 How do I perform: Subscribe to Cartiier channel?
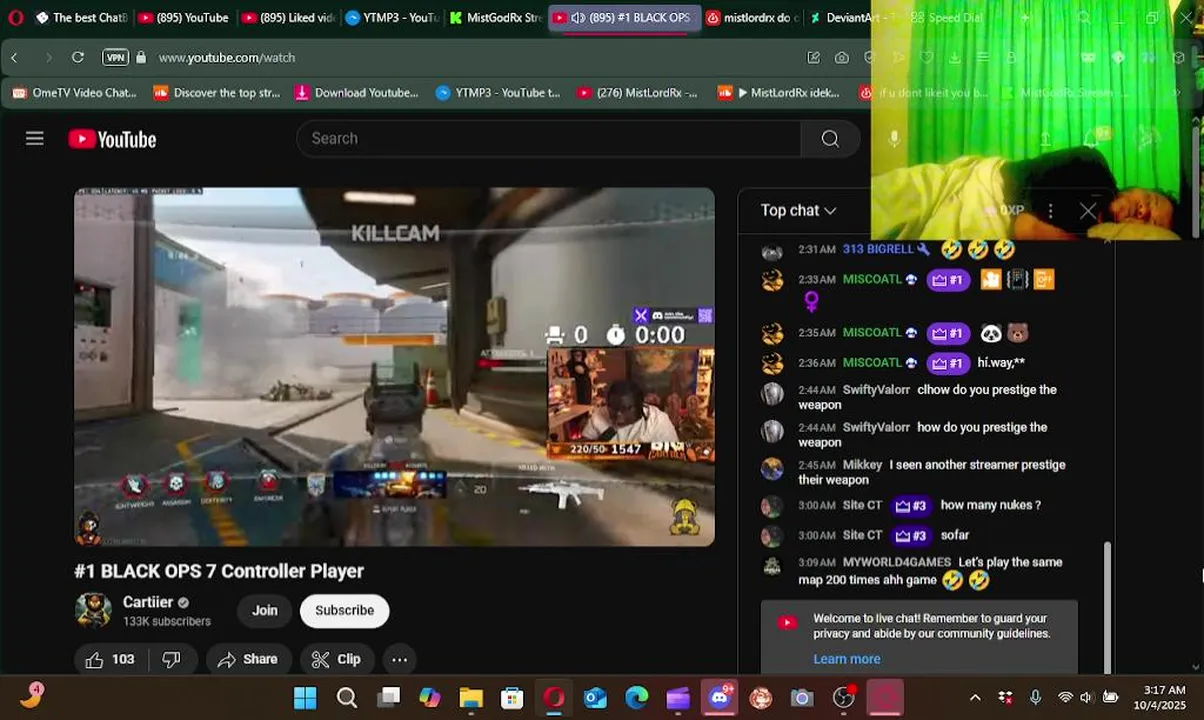pos(344,610)
